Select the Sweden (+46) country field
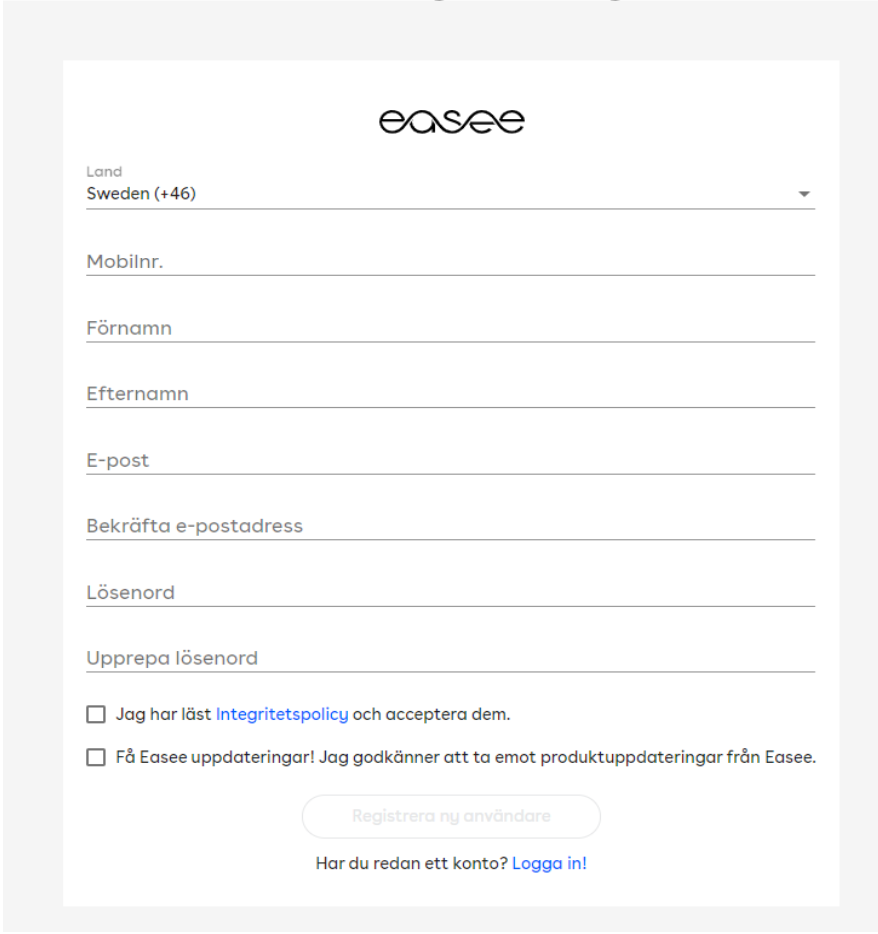The width and height of the screenshot is (878, 934). pyautogui.click(x=450, y=194)
